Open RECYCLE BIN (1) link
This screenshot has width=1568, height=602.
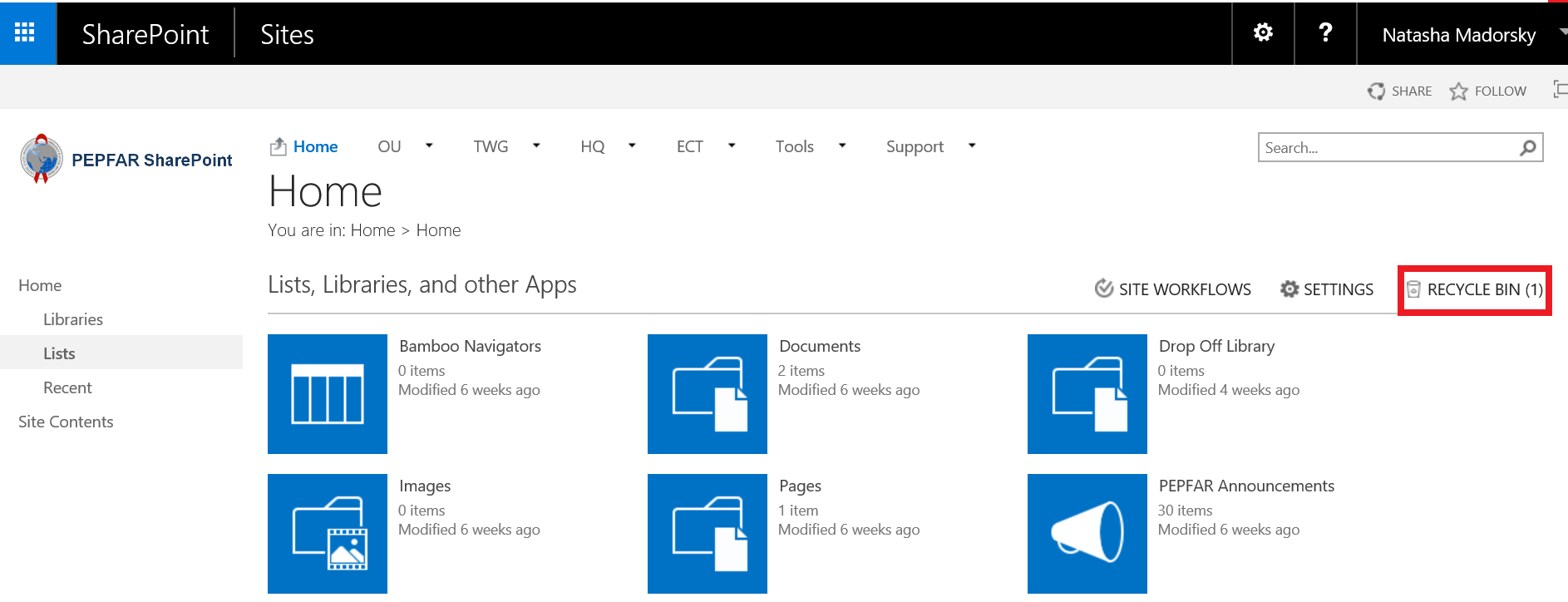(x=1485, y=289)
